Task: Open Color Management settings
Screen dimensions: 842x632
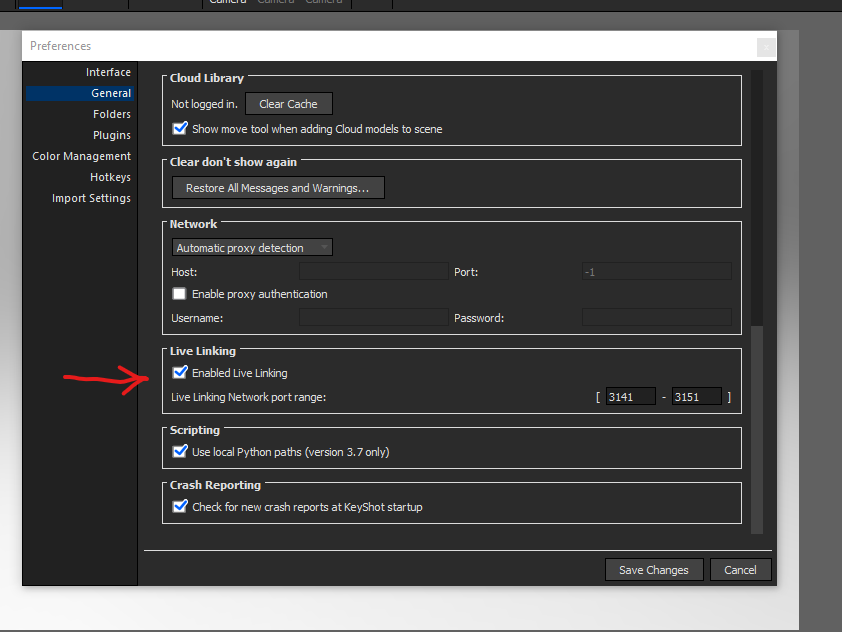Action: [x=81, y=156]
